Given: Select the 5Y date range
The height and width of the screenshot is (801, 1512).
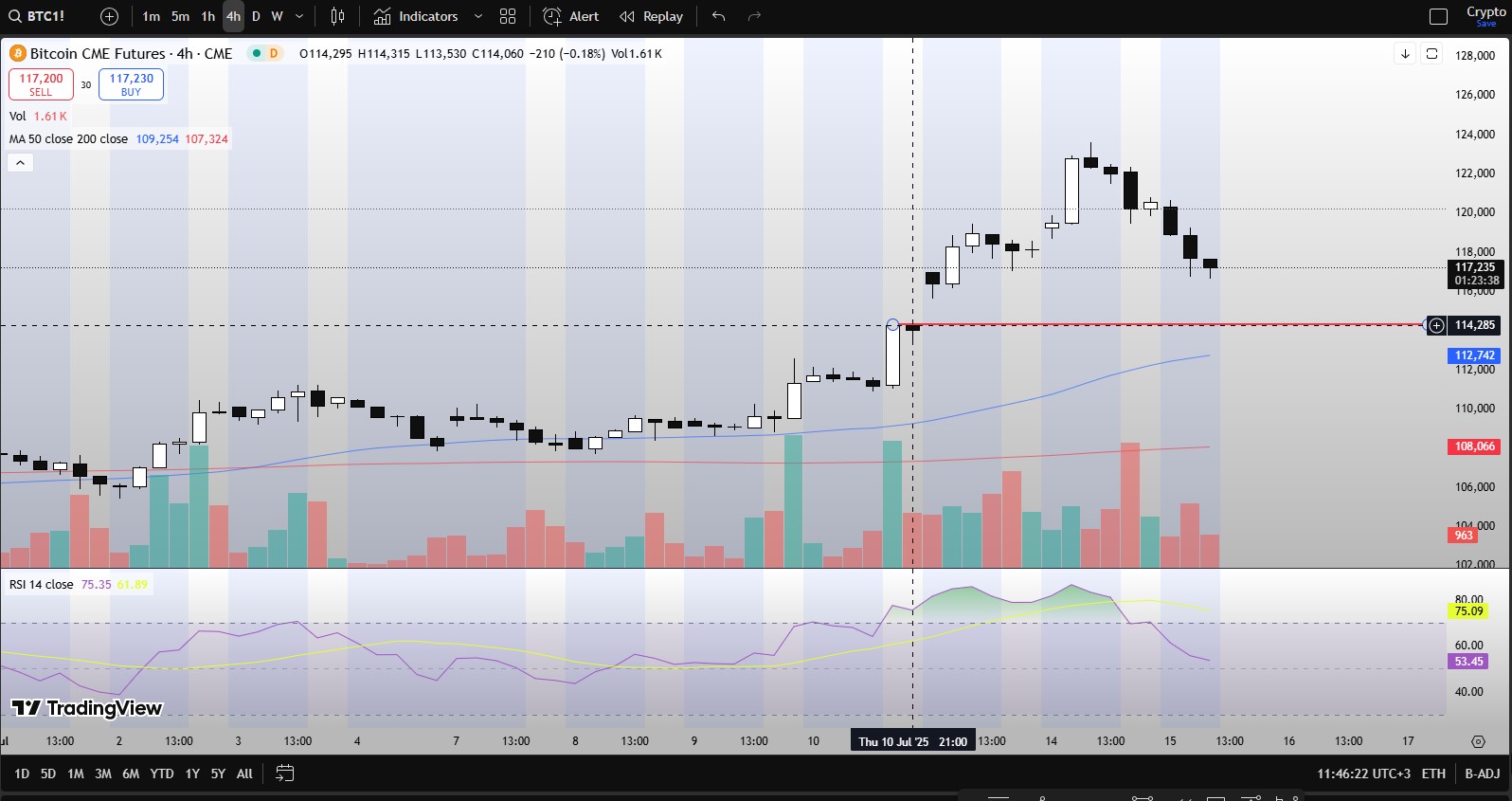Looking at the screenshot, I should [x=218, y=774].
